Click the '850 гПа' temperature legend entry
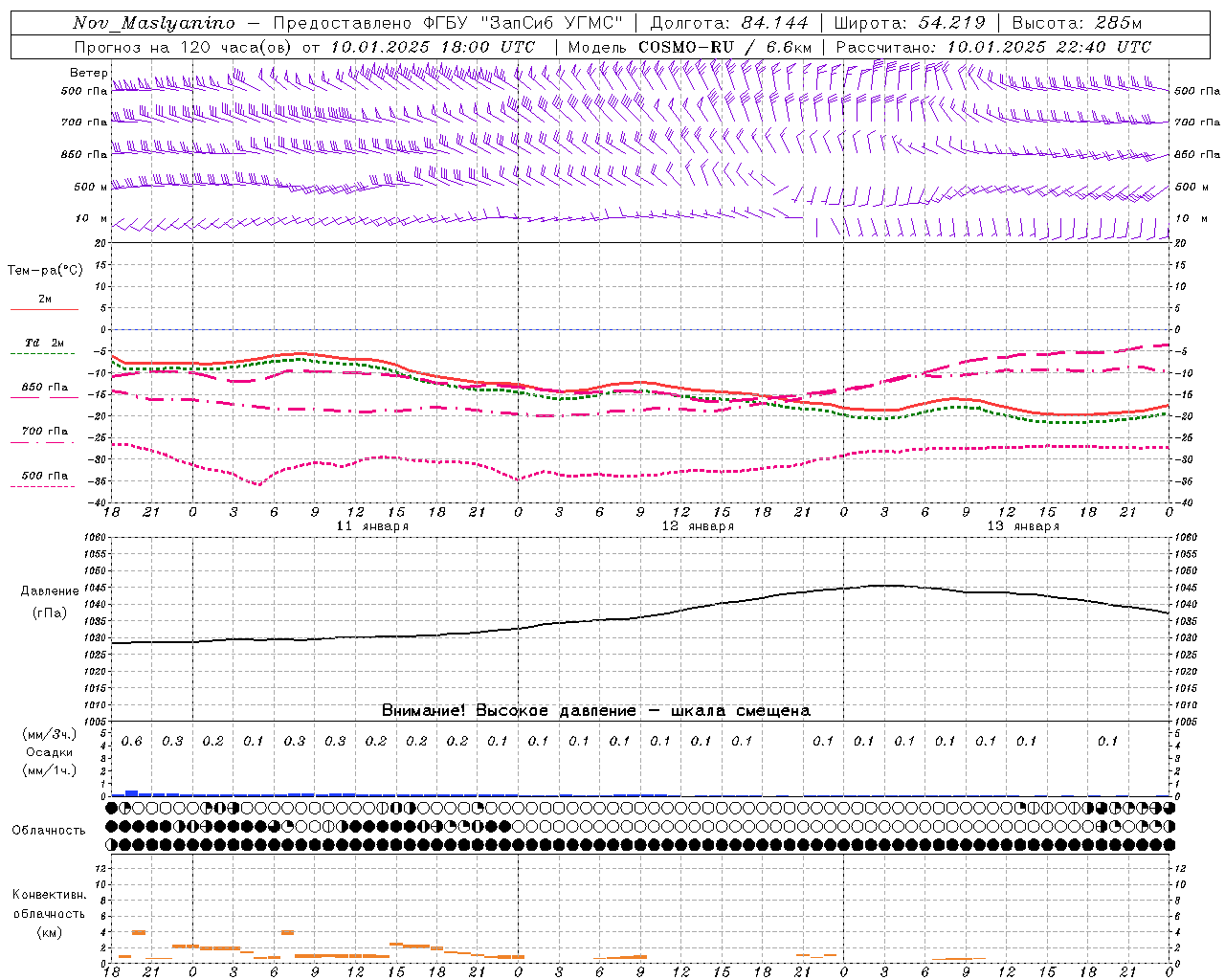The image size is (1225, 980). tap(44, 388)
